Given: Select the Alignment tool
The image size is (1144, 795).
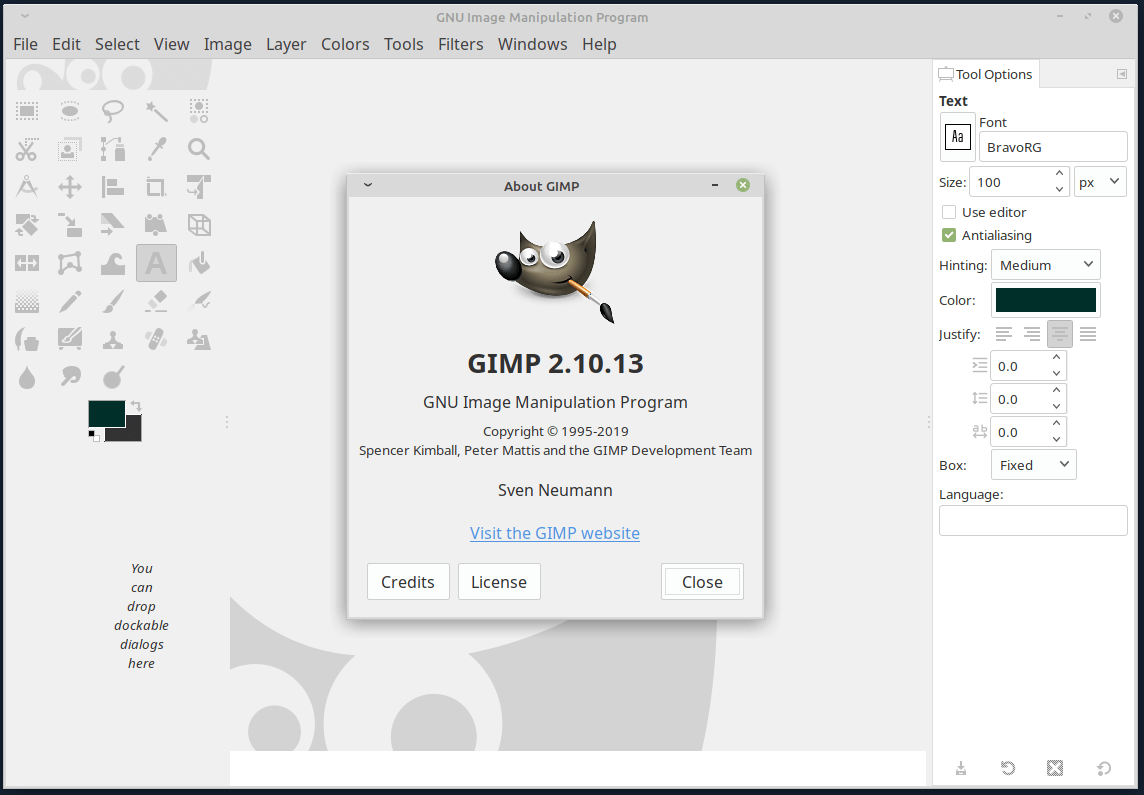Looking at the screenshot, I should click(113, 187).
